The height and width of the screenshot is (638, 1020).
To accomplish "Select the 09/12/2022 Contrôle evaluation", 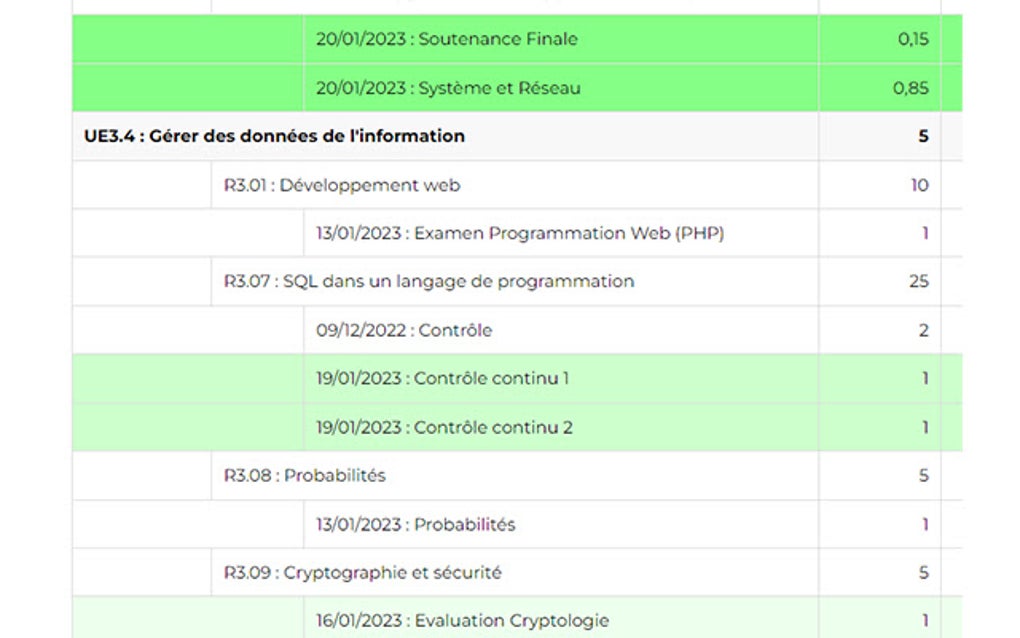I will [x=404, y=330].
